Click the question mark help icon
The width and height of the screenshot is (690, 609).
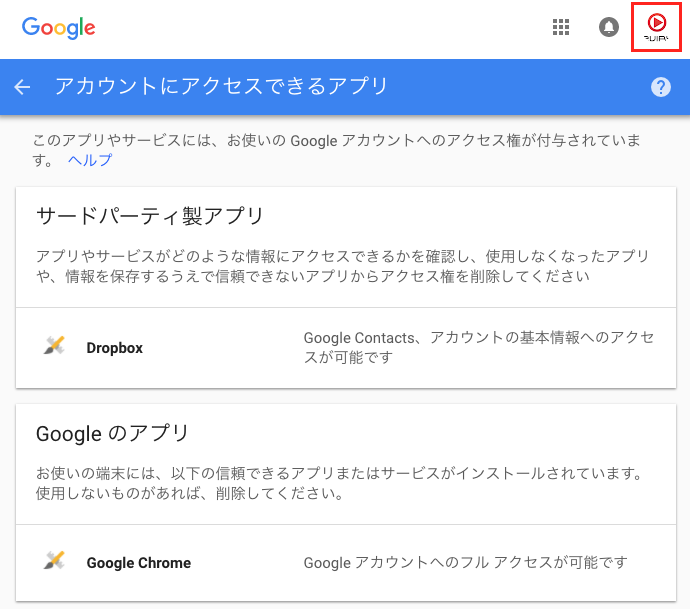pyautogui.click(x=660, y=87)
